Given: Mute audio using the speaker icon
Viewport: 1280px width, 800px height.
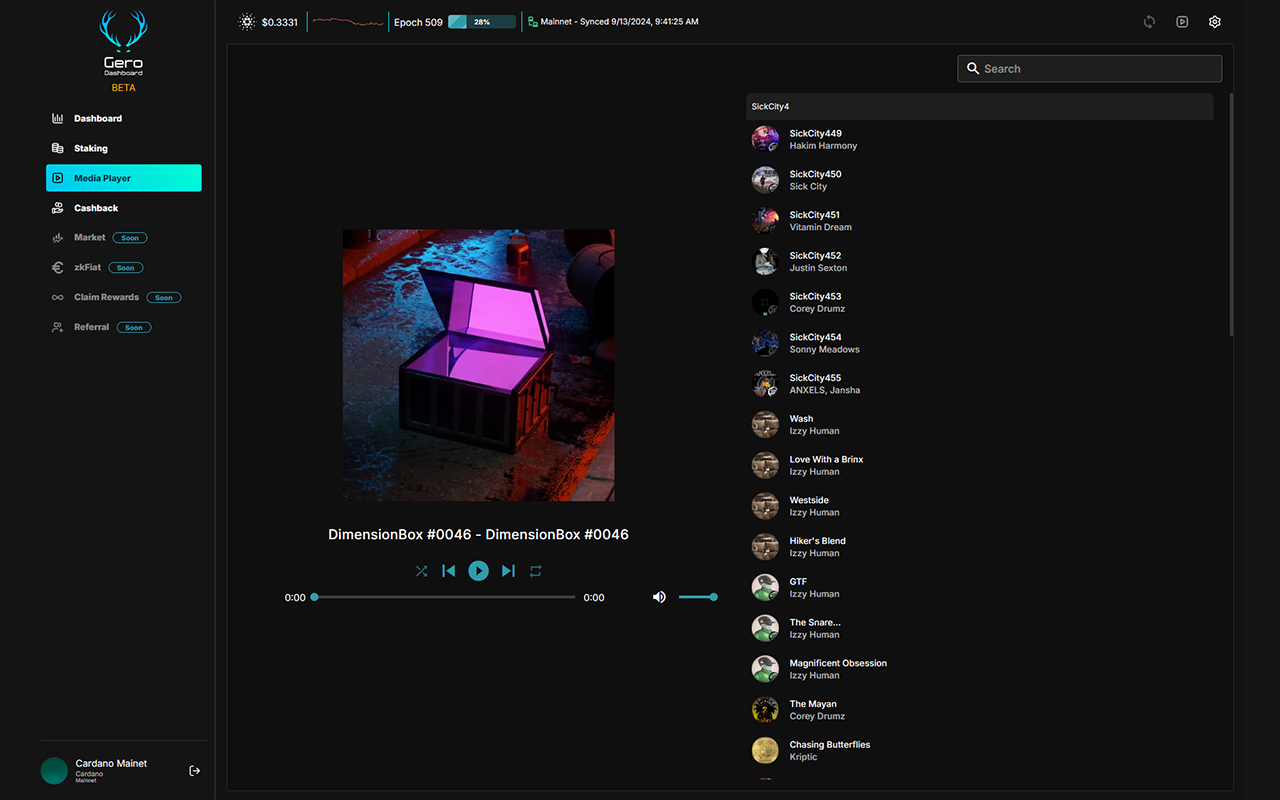Looking at the screenshot, I should point(659,596).
